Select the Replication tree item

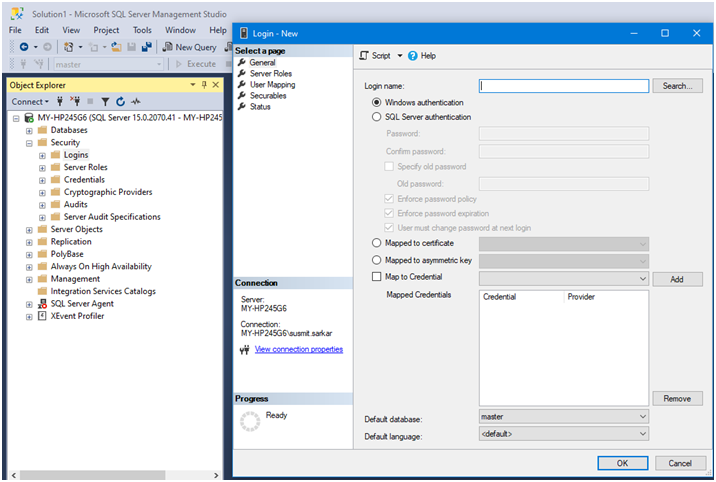71,241
